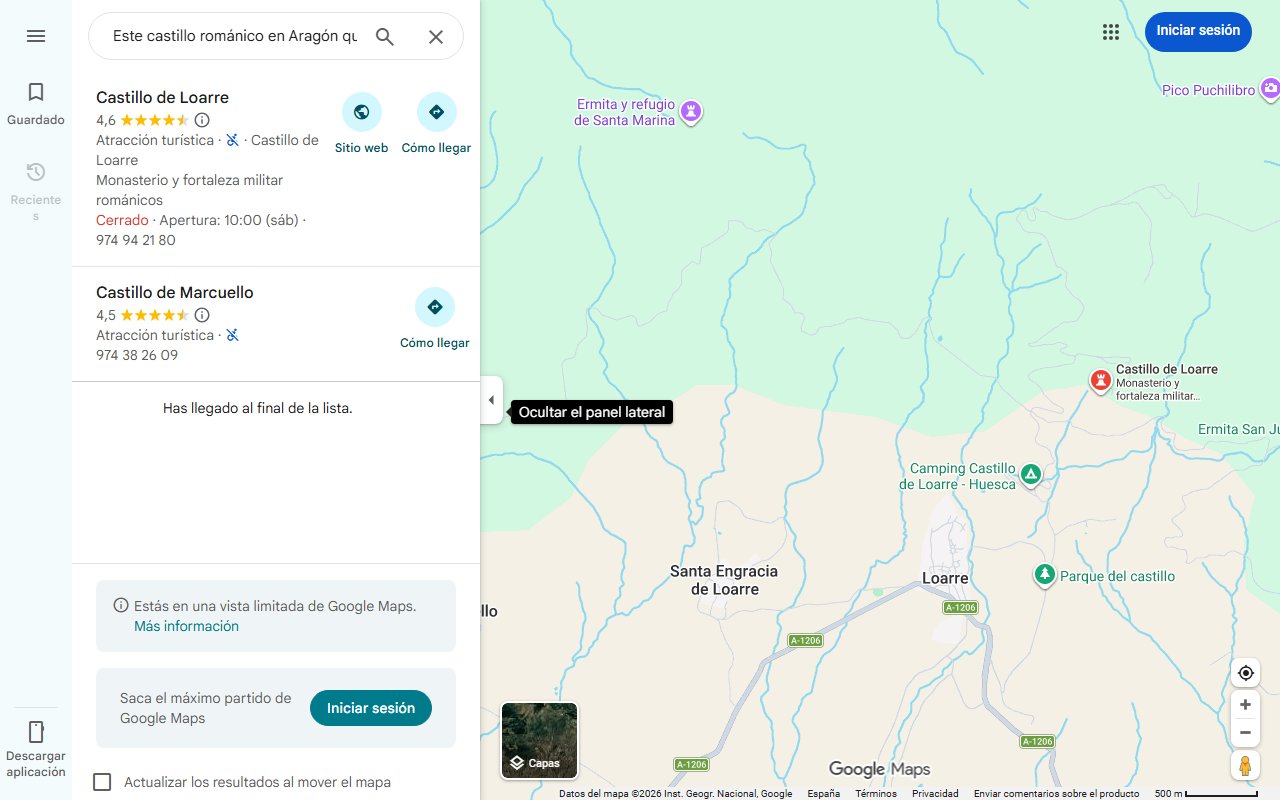This screenshot has width=1280, height=800.
Task: Get directions to Castillo de Marcuello
Action: click(434, 307)
